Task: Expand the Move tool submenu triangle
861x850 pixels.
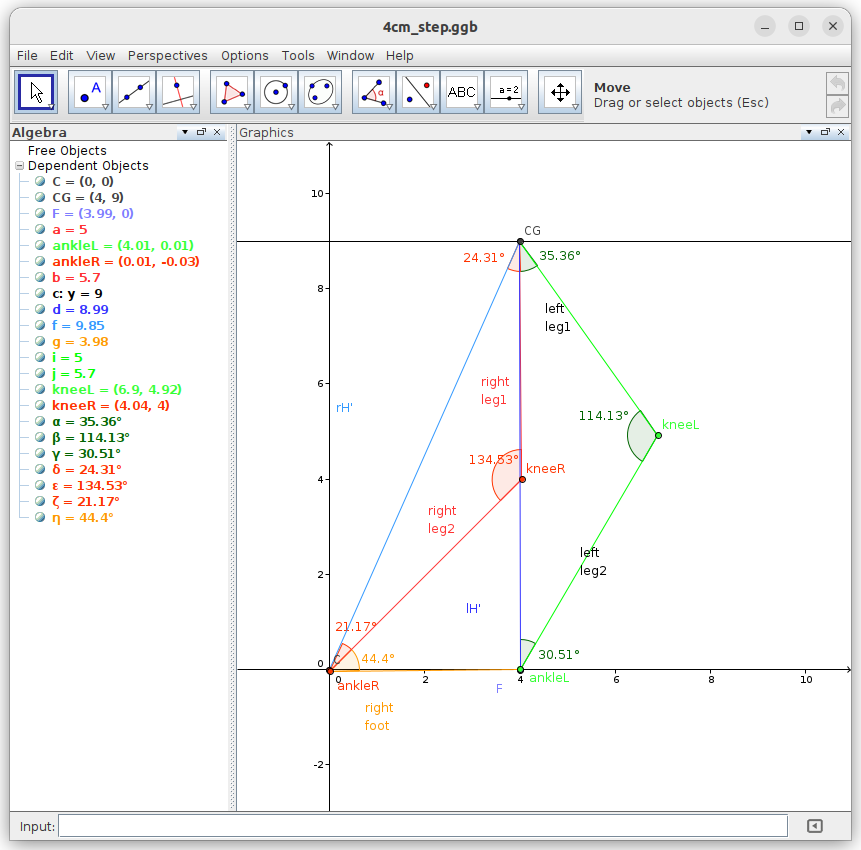Action: 51,107
